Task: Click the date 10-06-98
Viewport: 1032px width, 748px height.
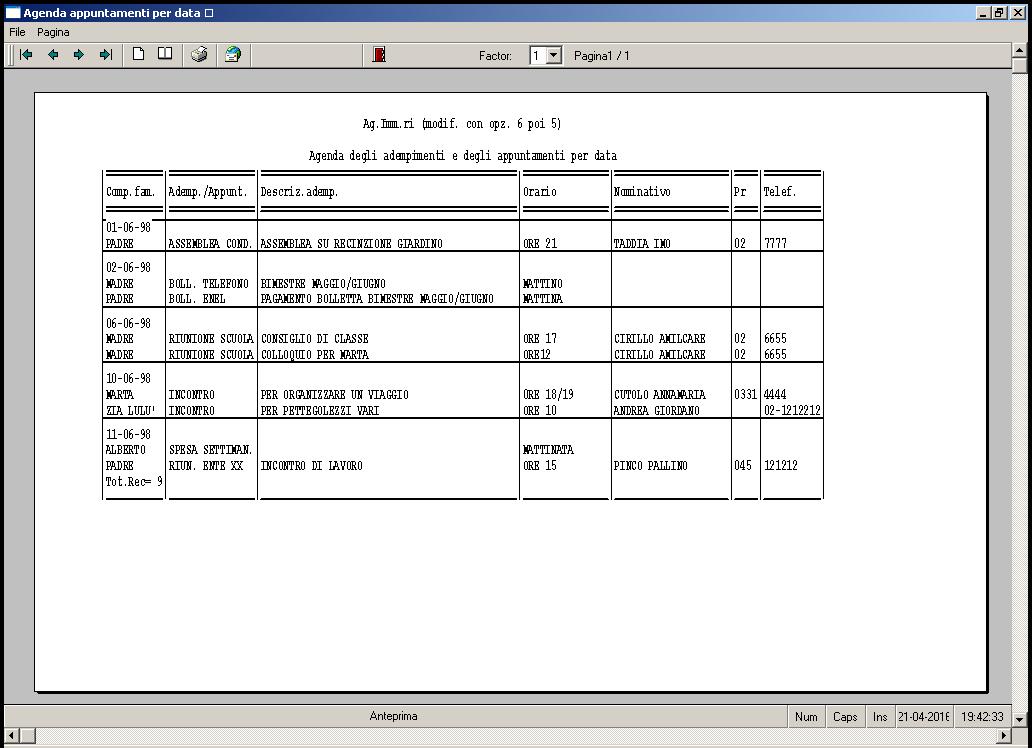Action: pos(128,379)
